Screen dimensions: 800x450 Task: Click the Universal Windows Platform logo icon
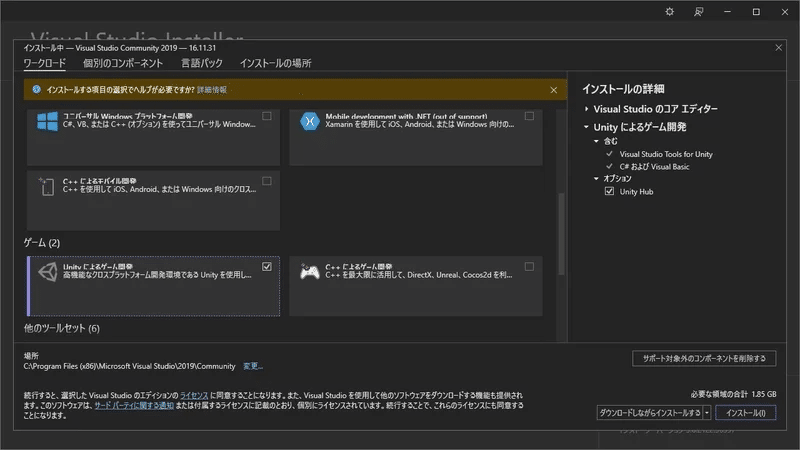pyautogui.click(x=47, y=121)
